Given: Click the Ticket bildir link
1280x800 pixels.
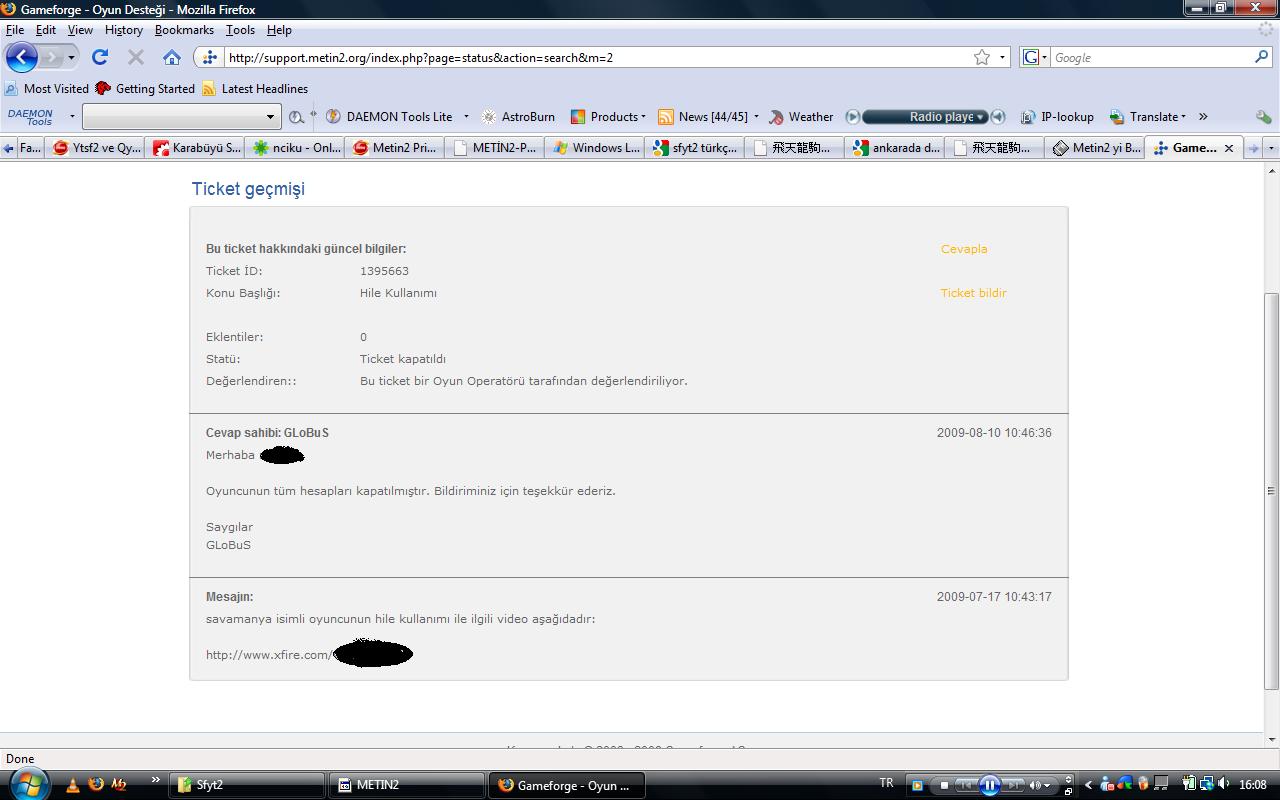Looking at the screenshot, I should [x=973, y=293].
